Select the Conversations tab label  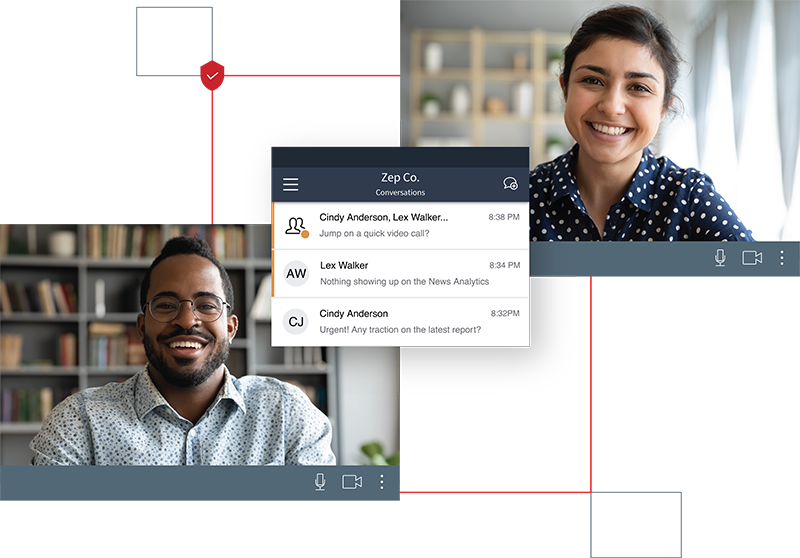tap(400, 192)
